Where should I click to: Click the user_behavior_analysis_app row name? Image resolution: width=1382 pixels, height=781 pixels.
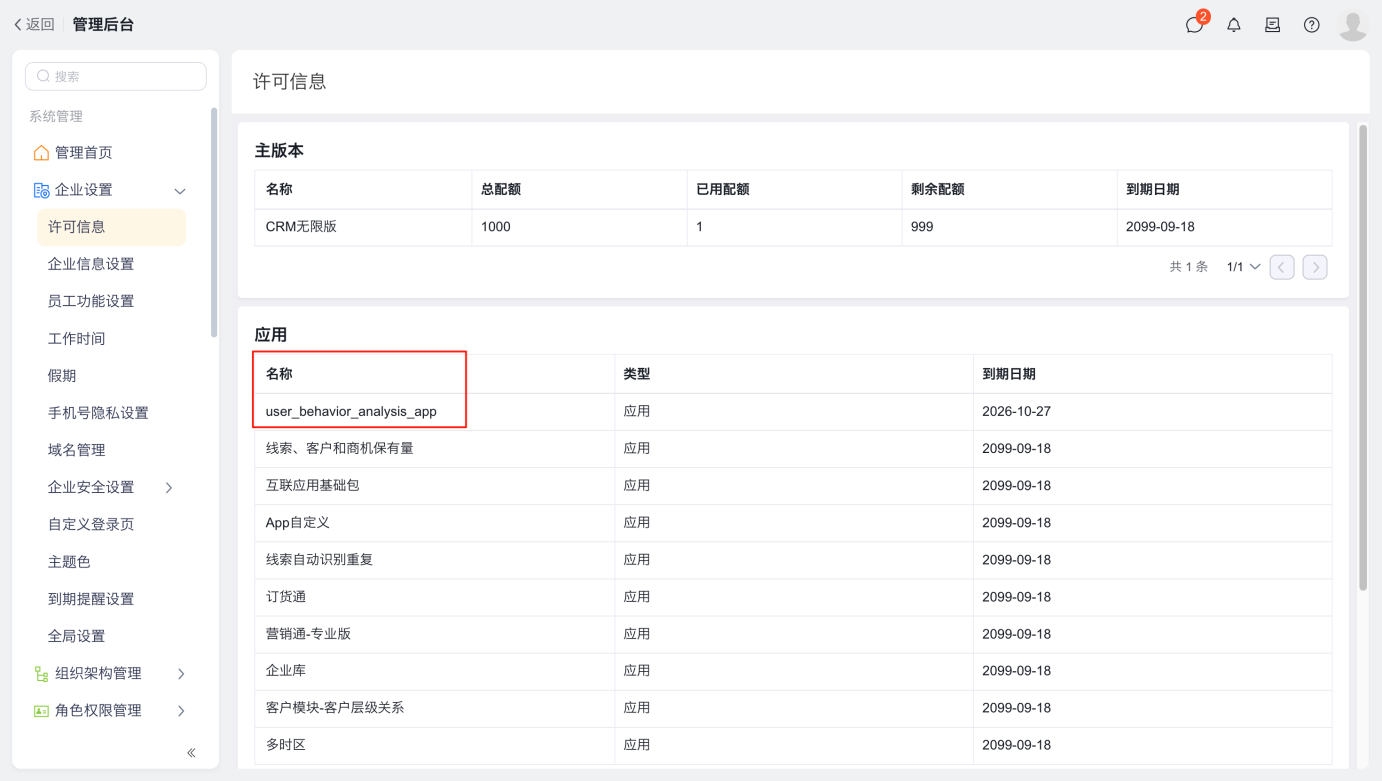pyautogui.click(x=351, y=412)
